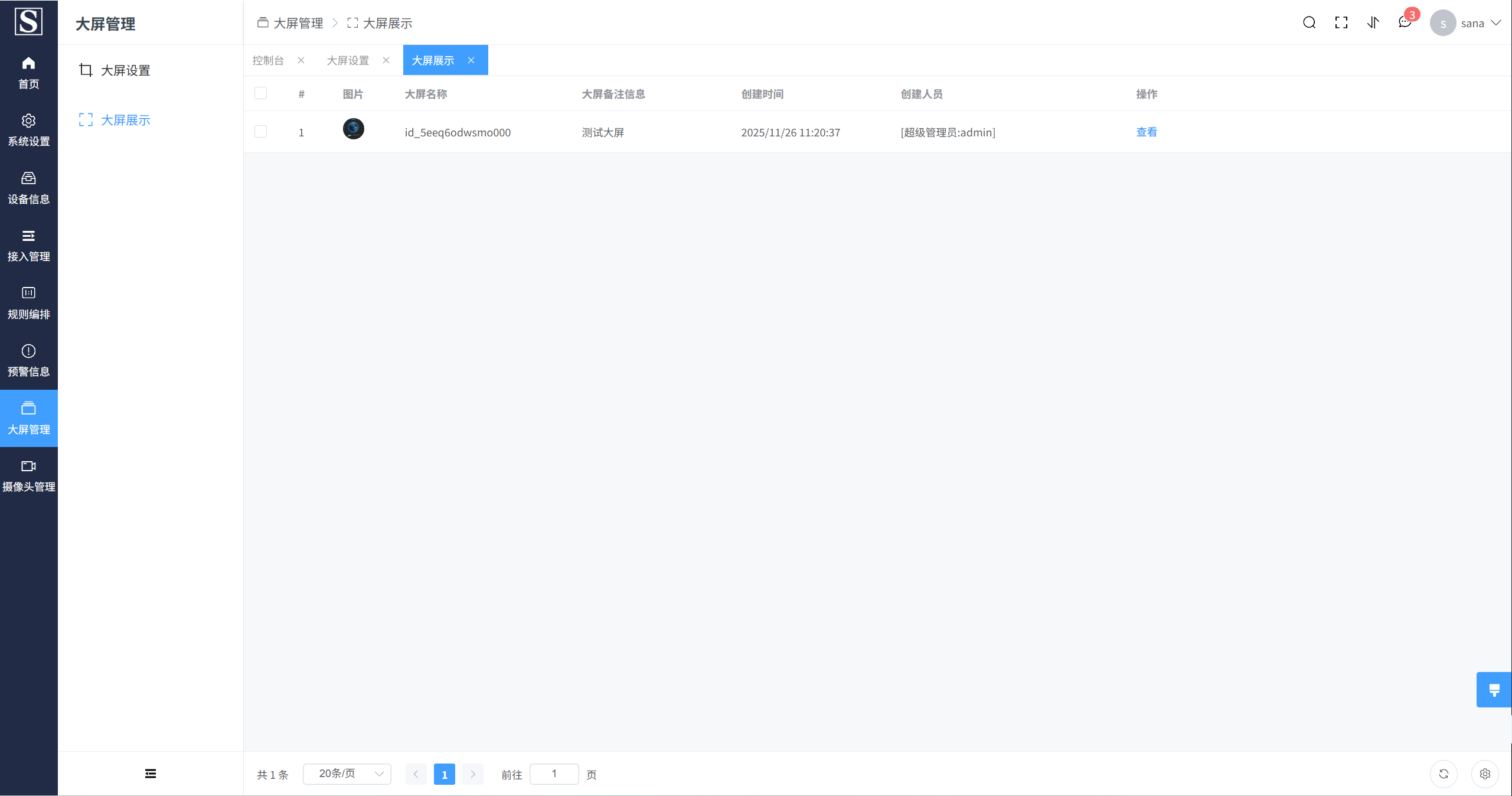1512x796 pixels.
Task: Go to 规则编排 sidebar section
Action: click(28, 303)
